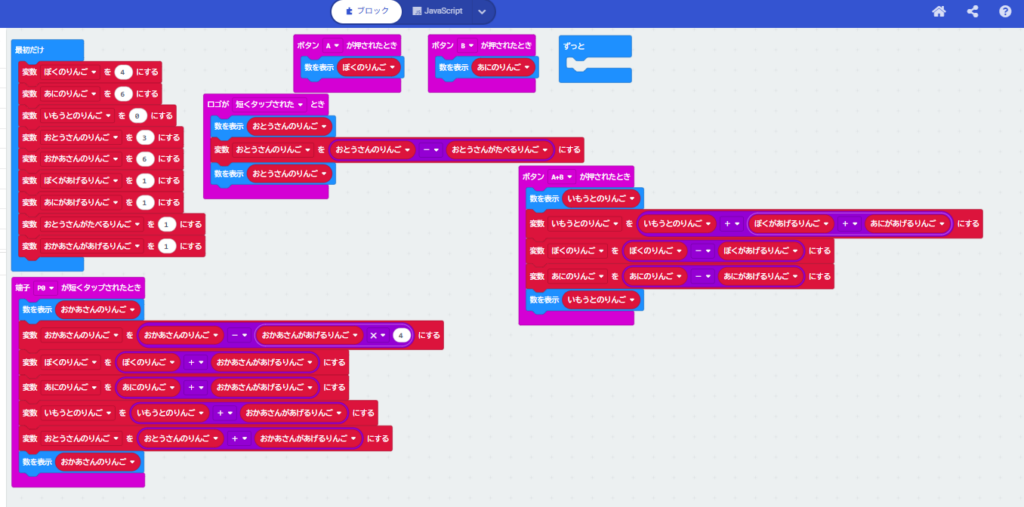The height and width of the screenshot is (507, 1024).
Task: Edit value 0 for いもうとのりんご in 最初だけ
Action: tap(138, 116)
